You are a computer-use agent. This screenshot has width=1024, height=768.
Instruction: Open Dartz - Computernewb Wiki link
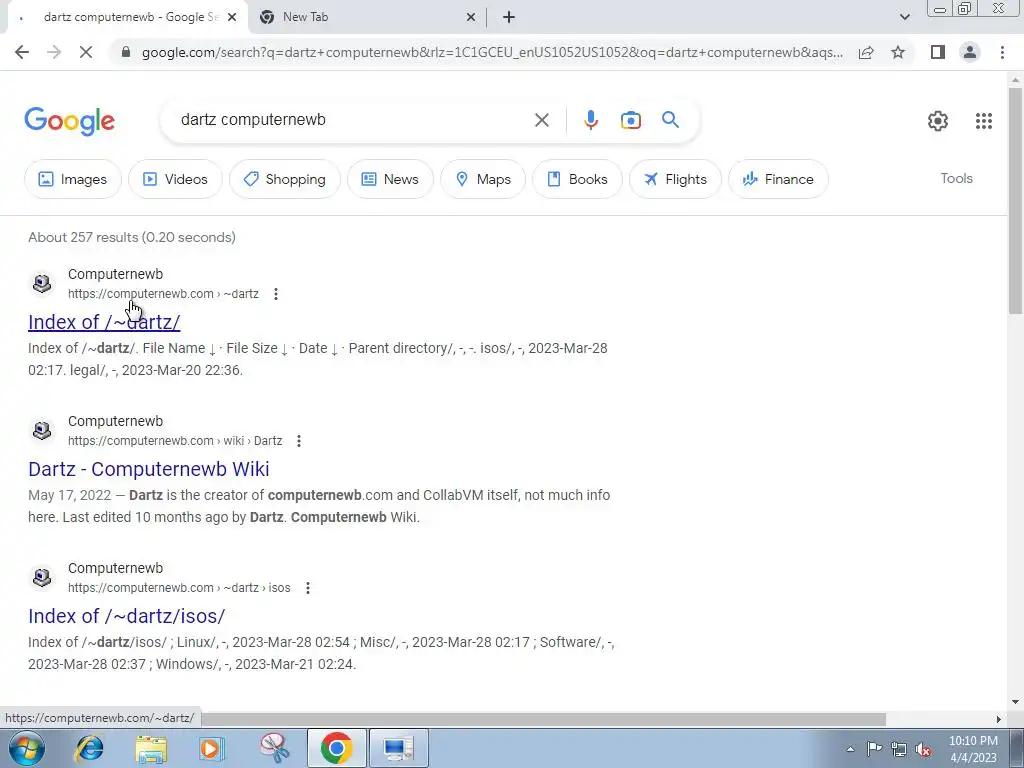(x=148, y=469)
